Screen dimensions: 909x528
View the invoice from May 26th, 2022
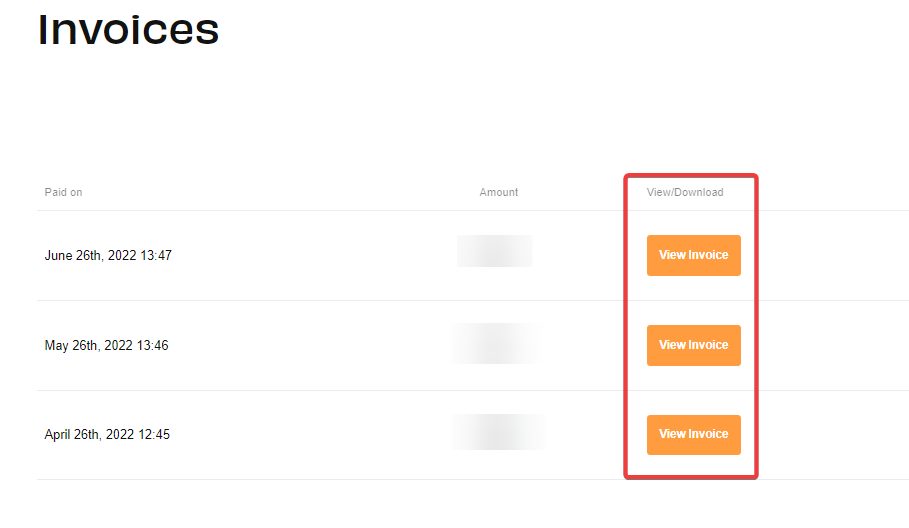(693, 345)
